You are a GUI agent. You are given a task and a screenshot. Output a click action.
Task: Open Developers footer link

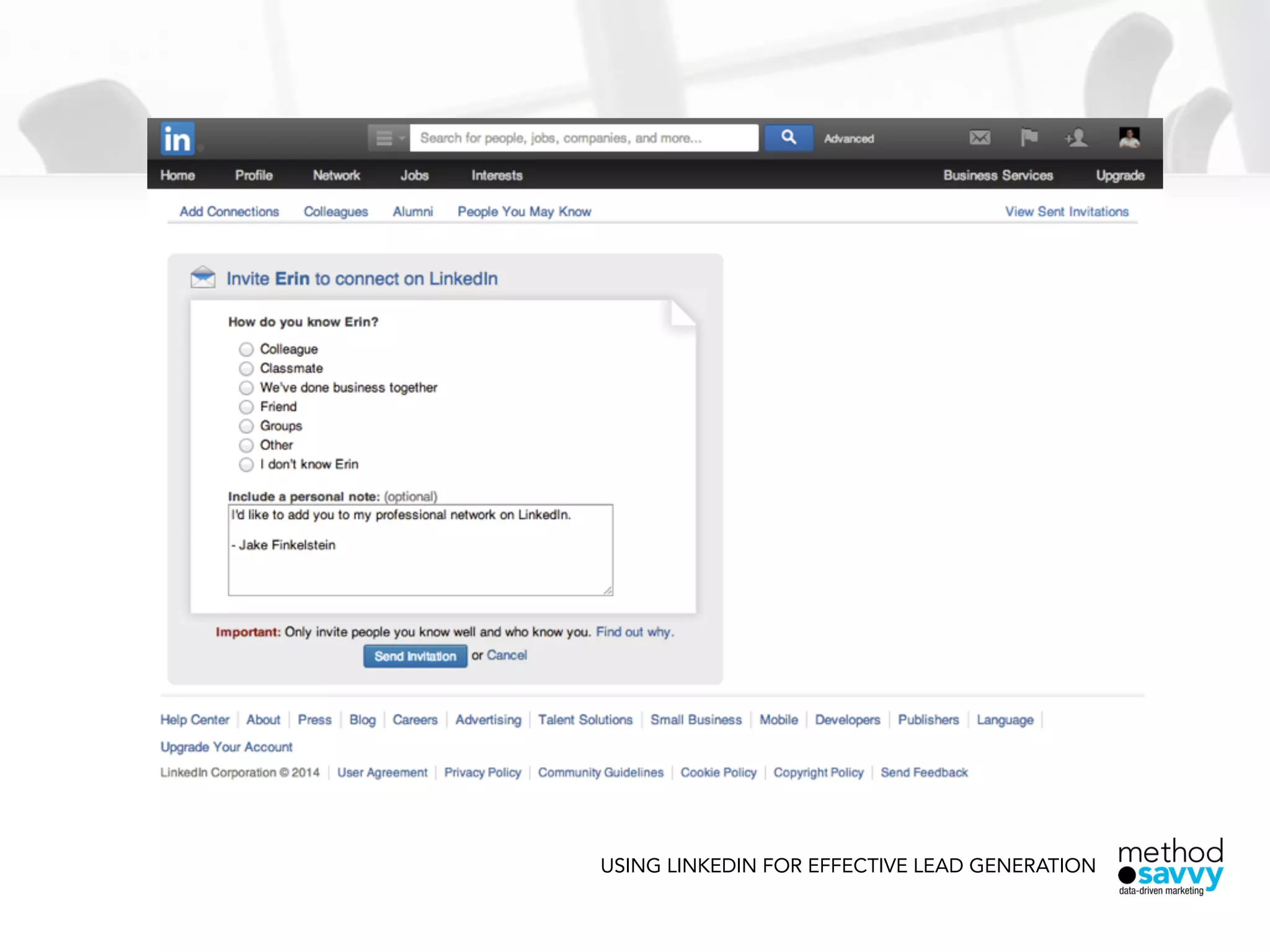(x=848, y=720)
